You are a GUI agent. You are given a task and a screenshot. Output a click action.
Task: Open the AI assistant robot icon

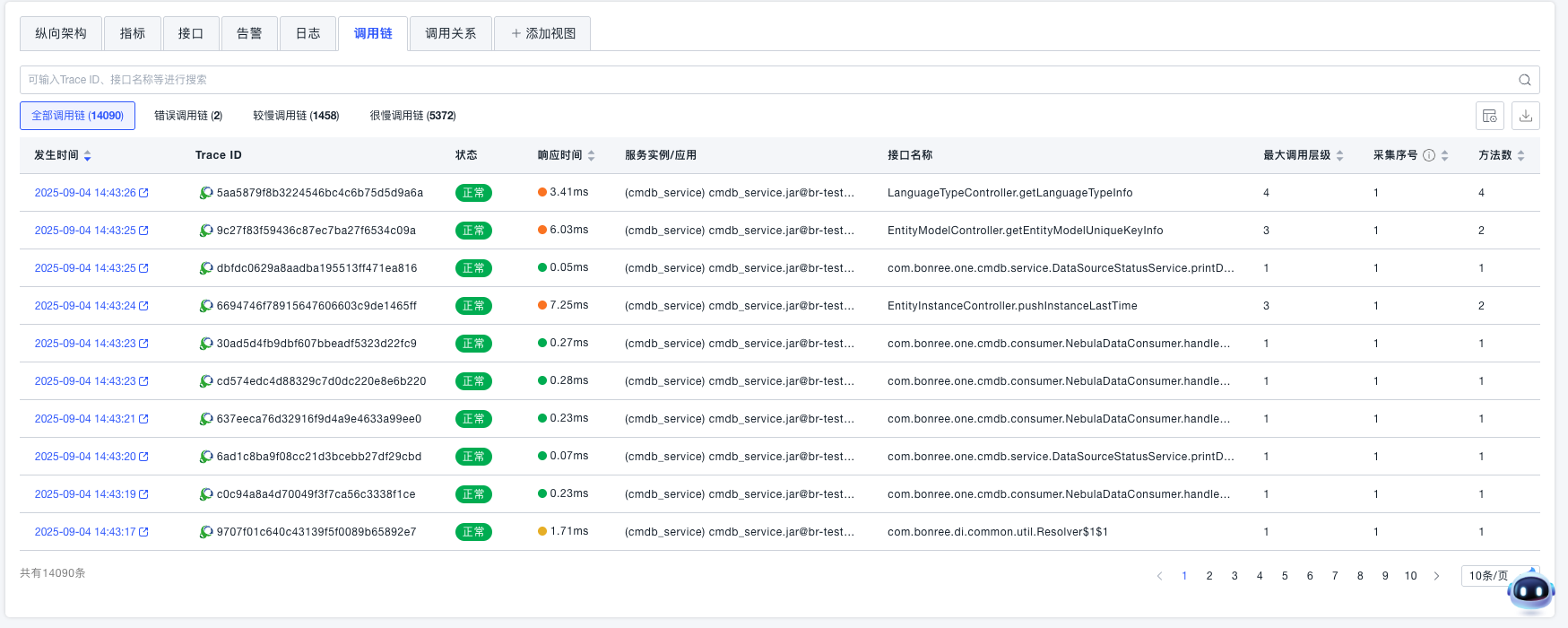(1530, 591)
